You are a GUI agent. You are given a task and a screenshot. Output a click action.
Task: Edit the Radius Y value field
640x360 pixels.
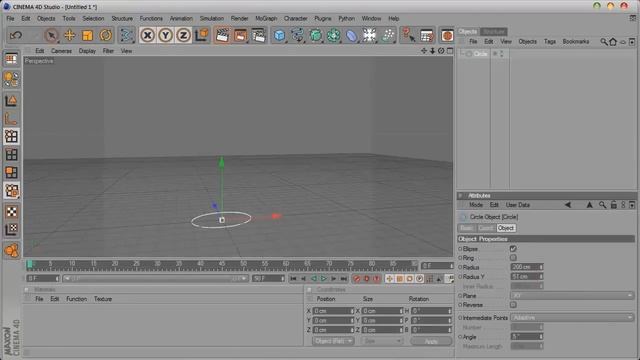(527, 277)
